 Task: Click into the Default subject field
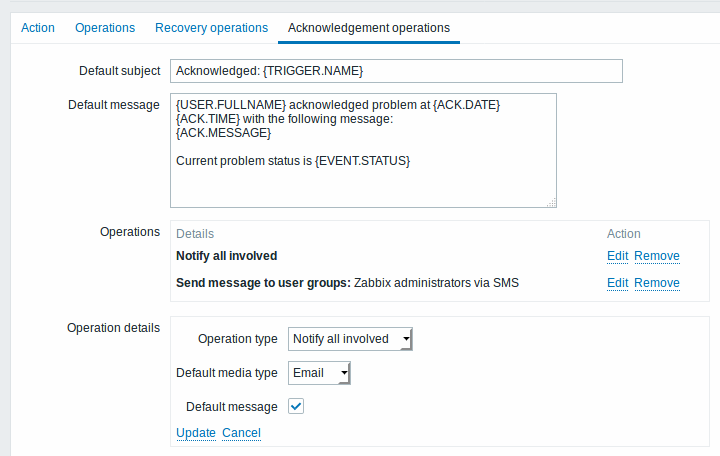tap(396, 71)
